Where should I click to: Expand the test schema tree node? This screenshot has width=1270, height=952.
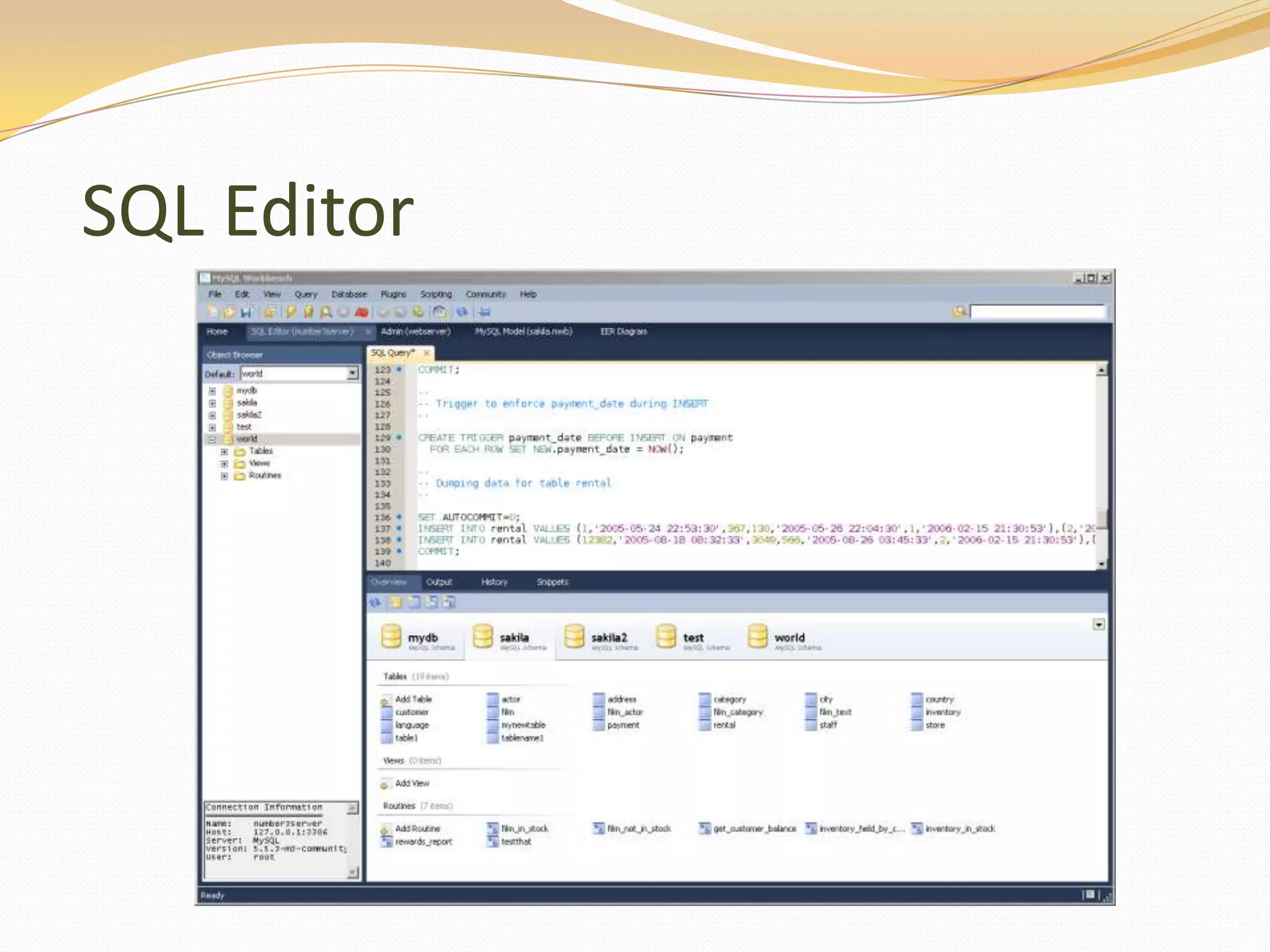212,427
